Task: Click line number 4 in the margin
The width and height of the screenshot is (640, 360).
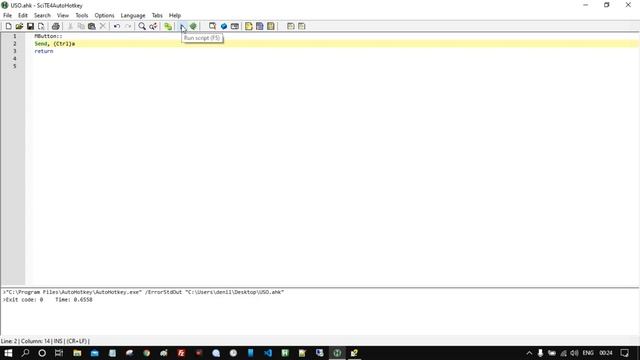Action: (15, 59)
